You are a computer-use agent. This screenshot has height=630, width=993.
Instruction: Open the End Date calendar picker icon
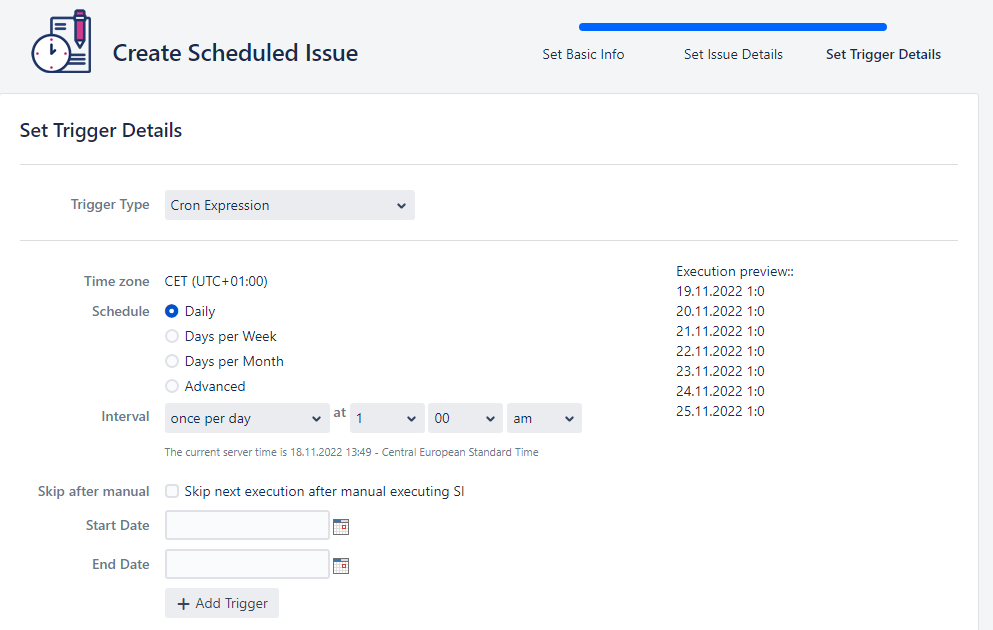341,565
